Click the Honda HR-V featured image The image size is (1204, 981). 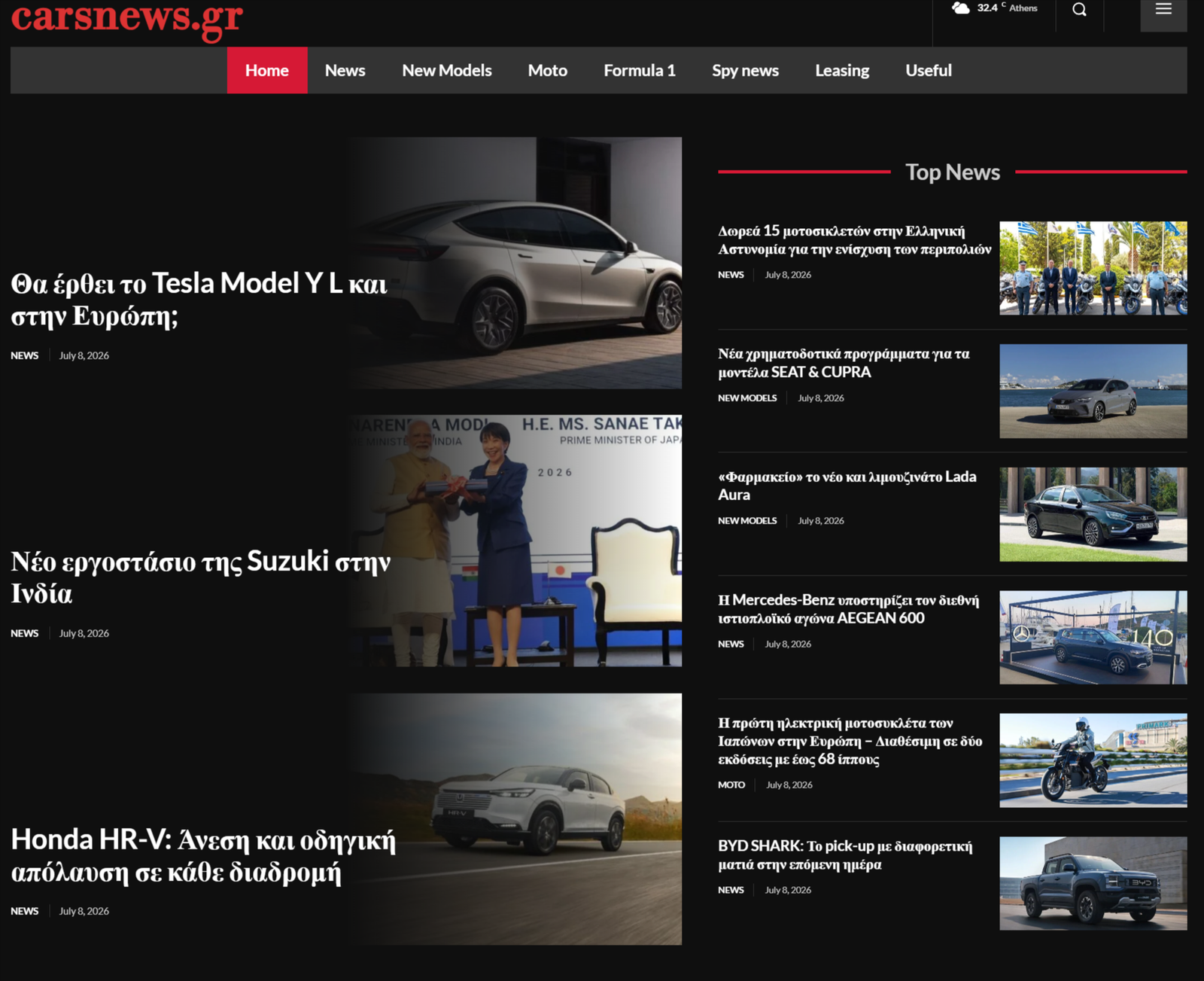[x=515, y=819]
